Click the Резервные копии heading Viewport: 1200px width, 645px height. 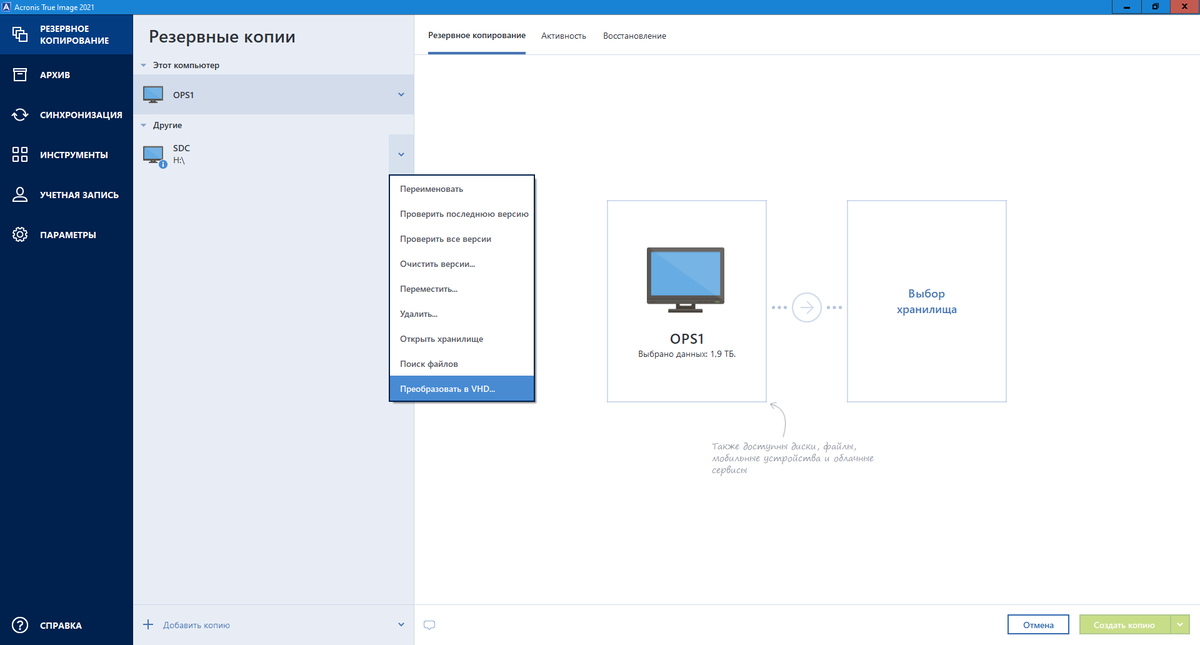[x=222, y=37]
